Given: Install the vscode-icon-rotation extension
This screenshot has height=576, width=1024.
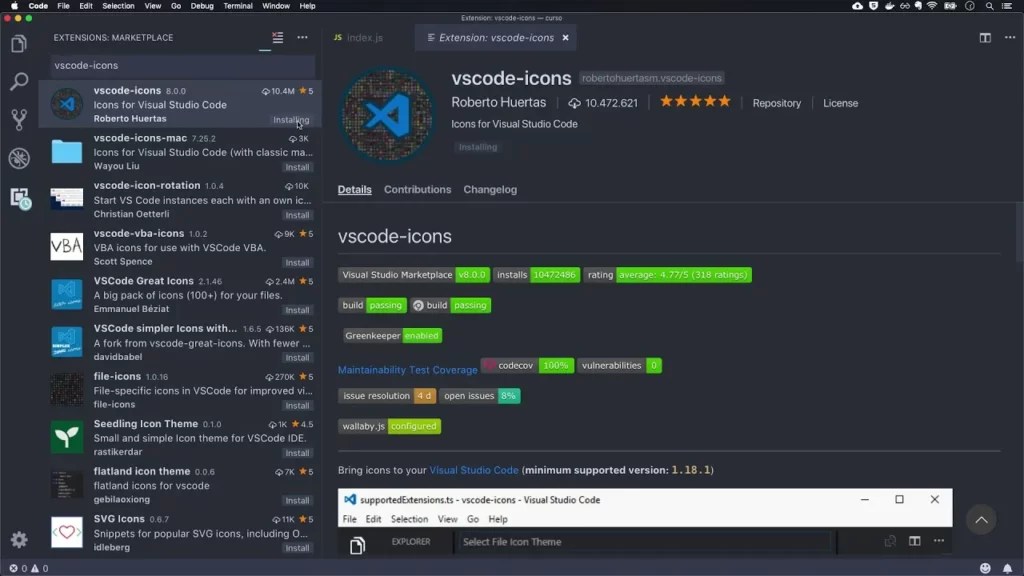Looking at the screenshot, I should point(297,215).
